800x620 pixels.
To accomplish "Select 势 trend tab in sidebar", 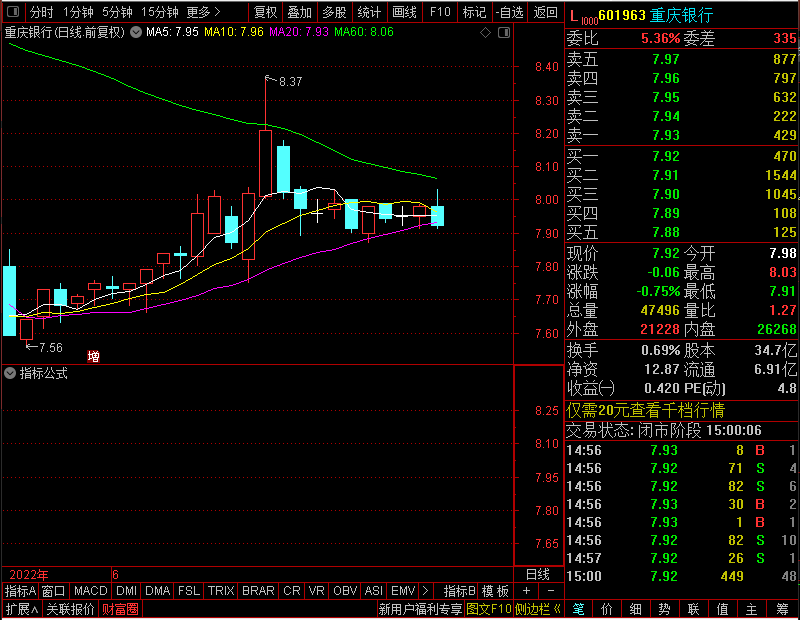I will 664,609.
